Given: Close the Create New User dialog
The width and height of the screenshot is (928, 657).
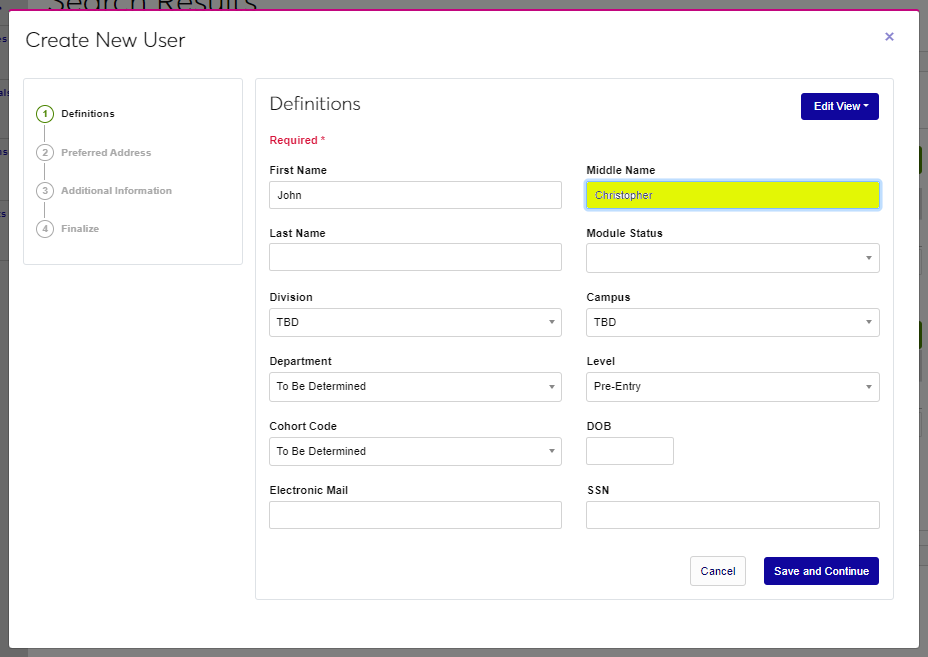Looking at the screenshot, I should pyautogui.click(x=889, y=37).
